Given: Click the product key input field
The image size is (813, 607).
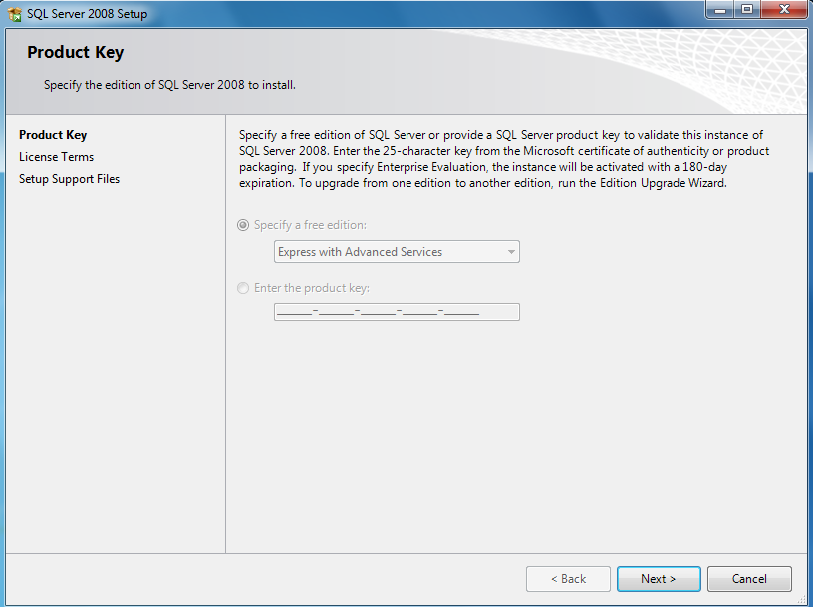Looking at the screenshot, I should (397, 312).
